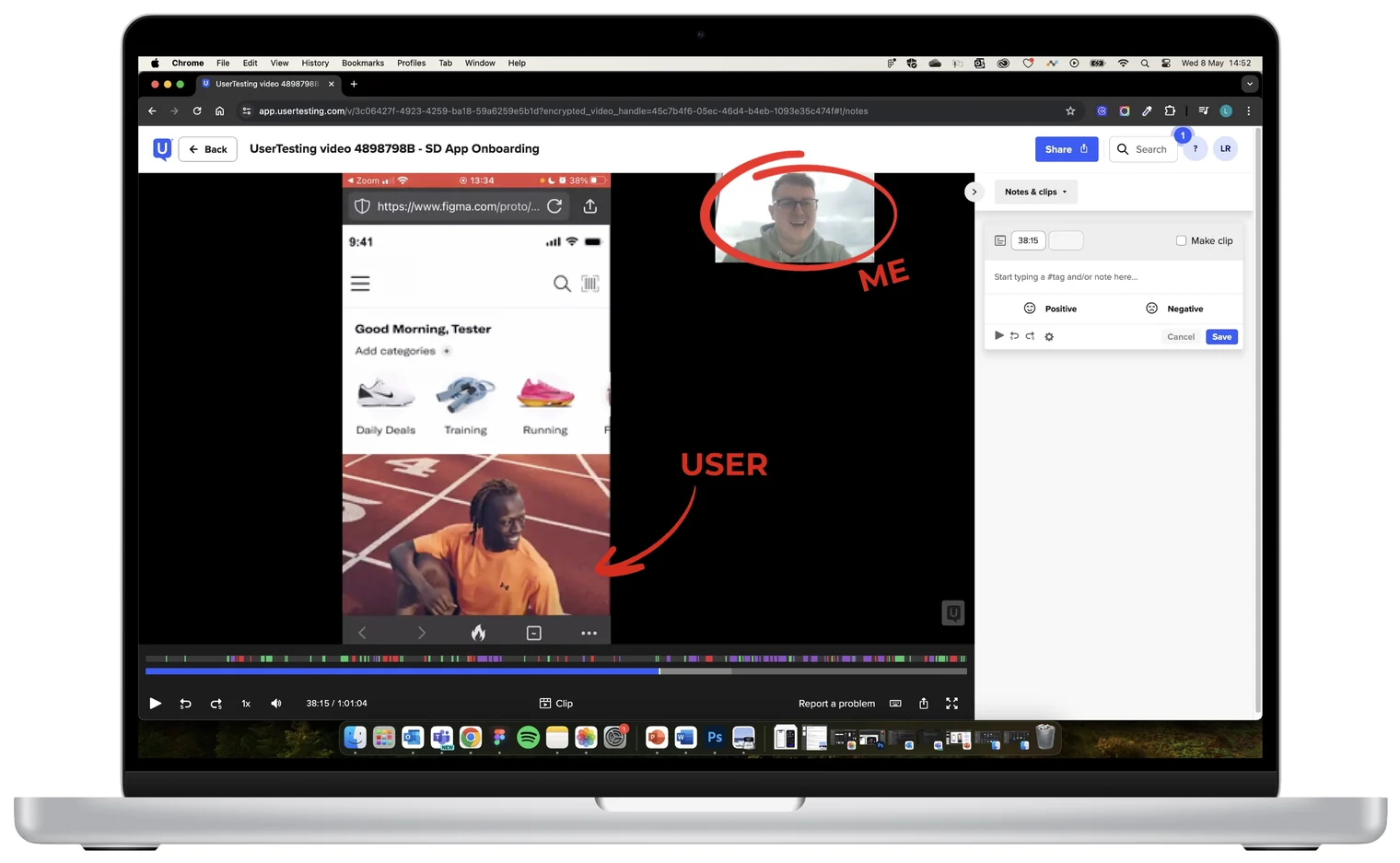Viewport: 1400px width, 863px height.
Task: Open Finder from the dock
Action: pyautogui.click(x=355, y=737)
